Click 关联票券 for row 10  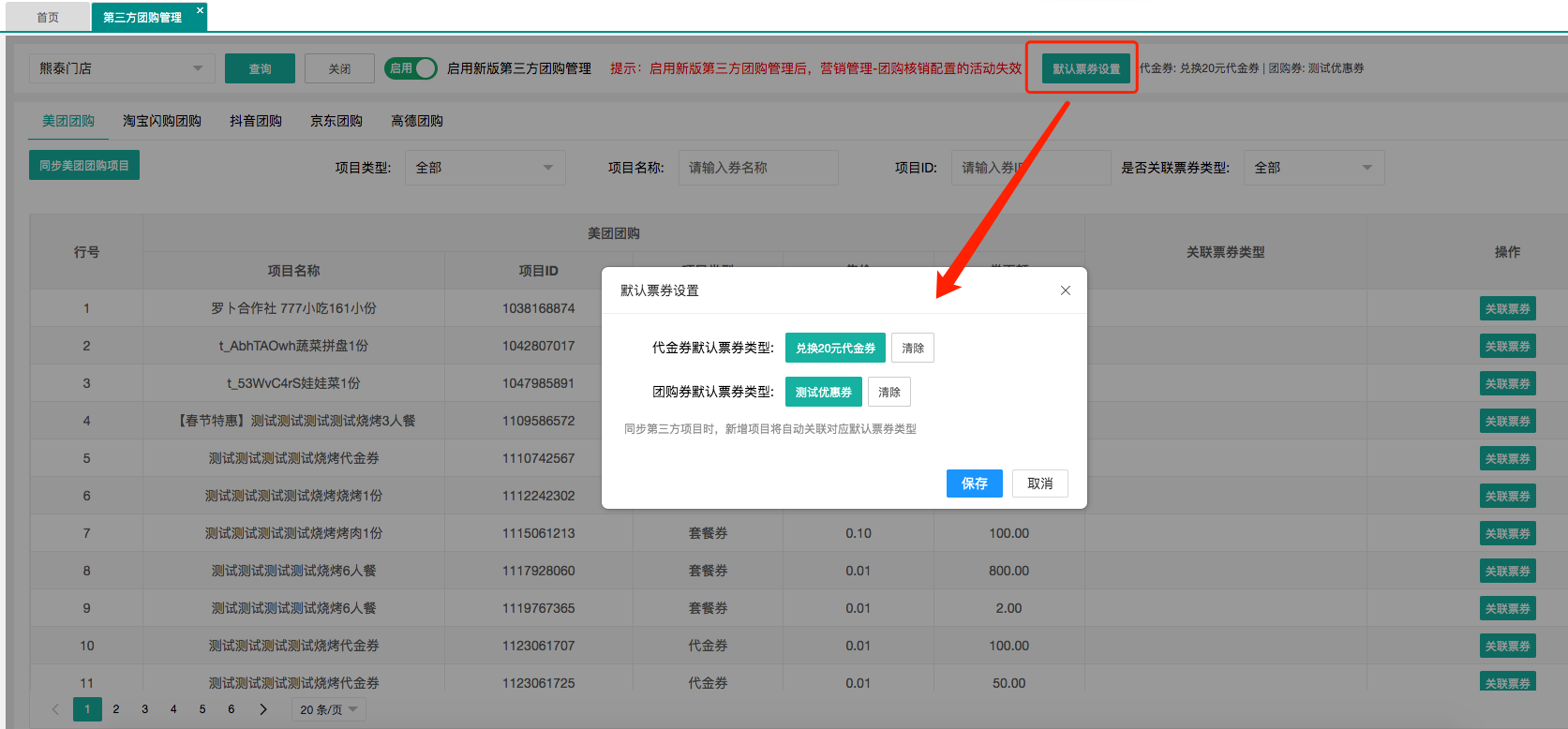click(1508, 646)
